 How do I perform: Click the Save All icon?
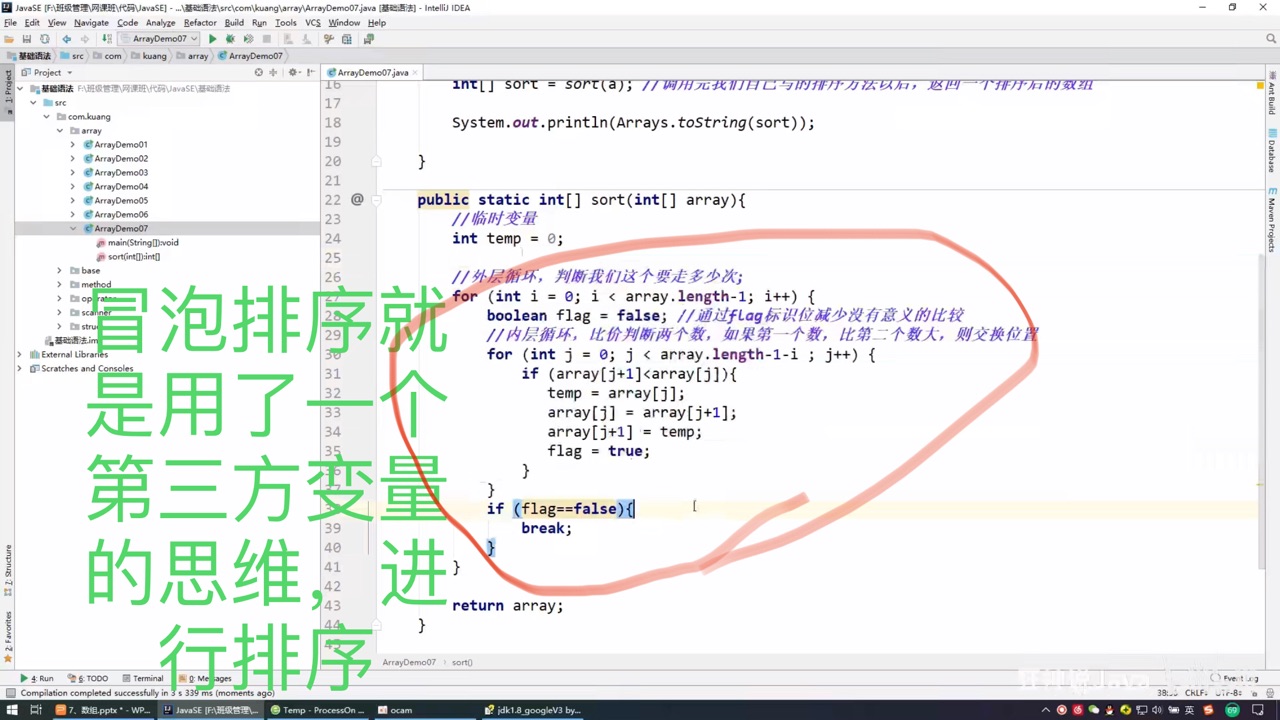(x=26, y=38)
